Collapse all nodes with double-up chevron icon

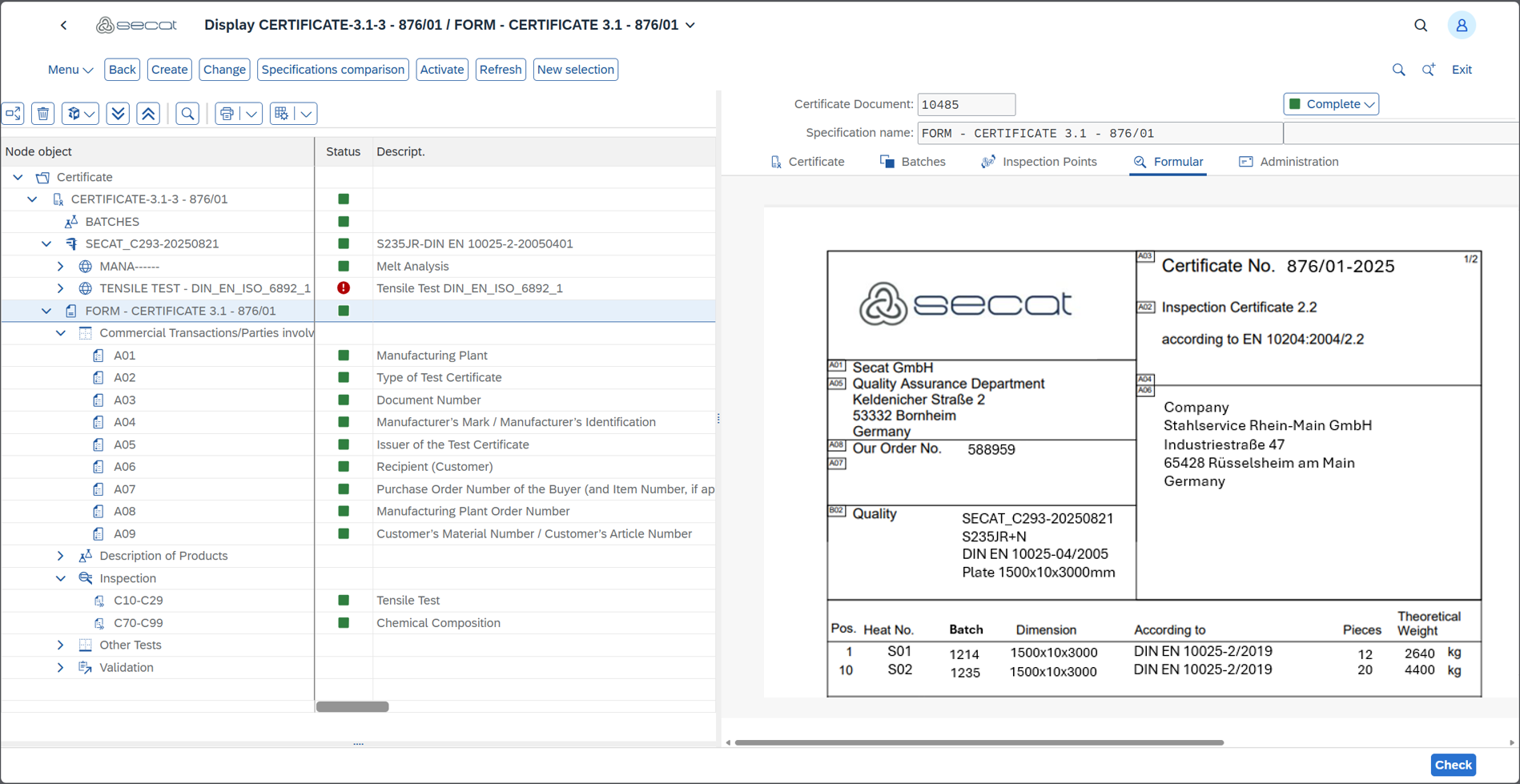(148, 114)
